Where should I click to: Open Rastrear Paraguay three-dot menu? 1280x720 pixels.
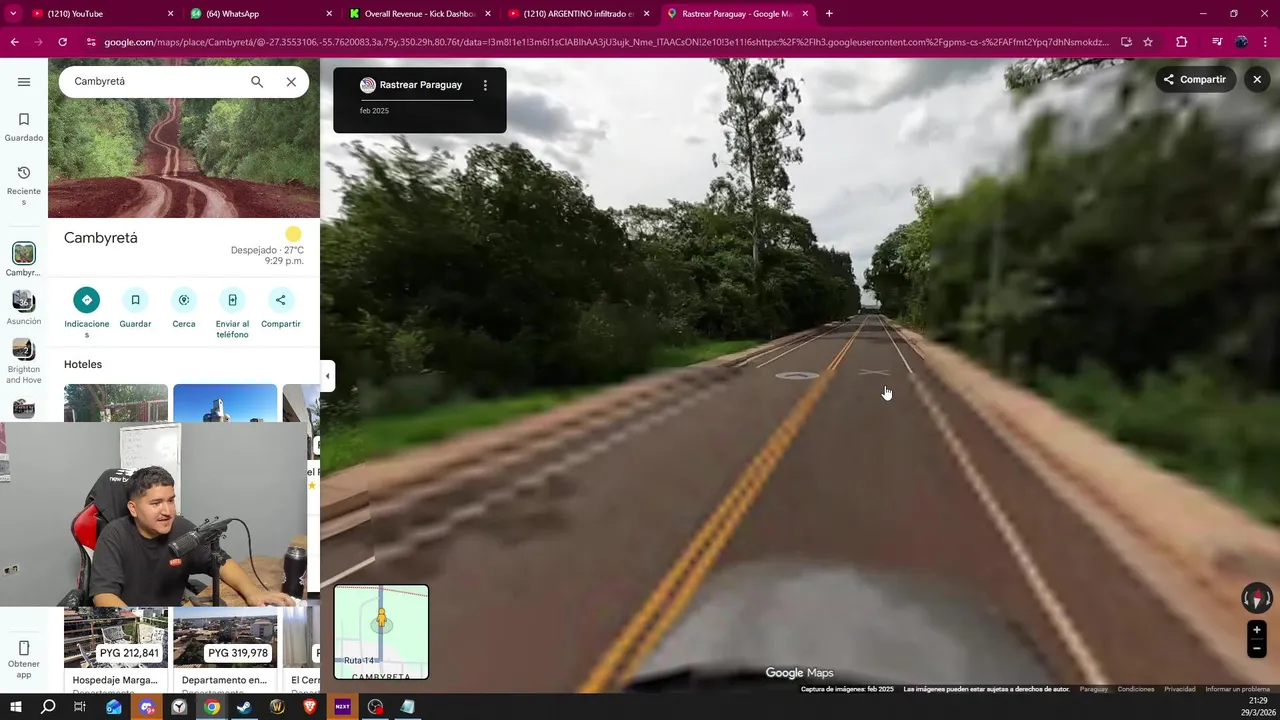click(485, 85)
